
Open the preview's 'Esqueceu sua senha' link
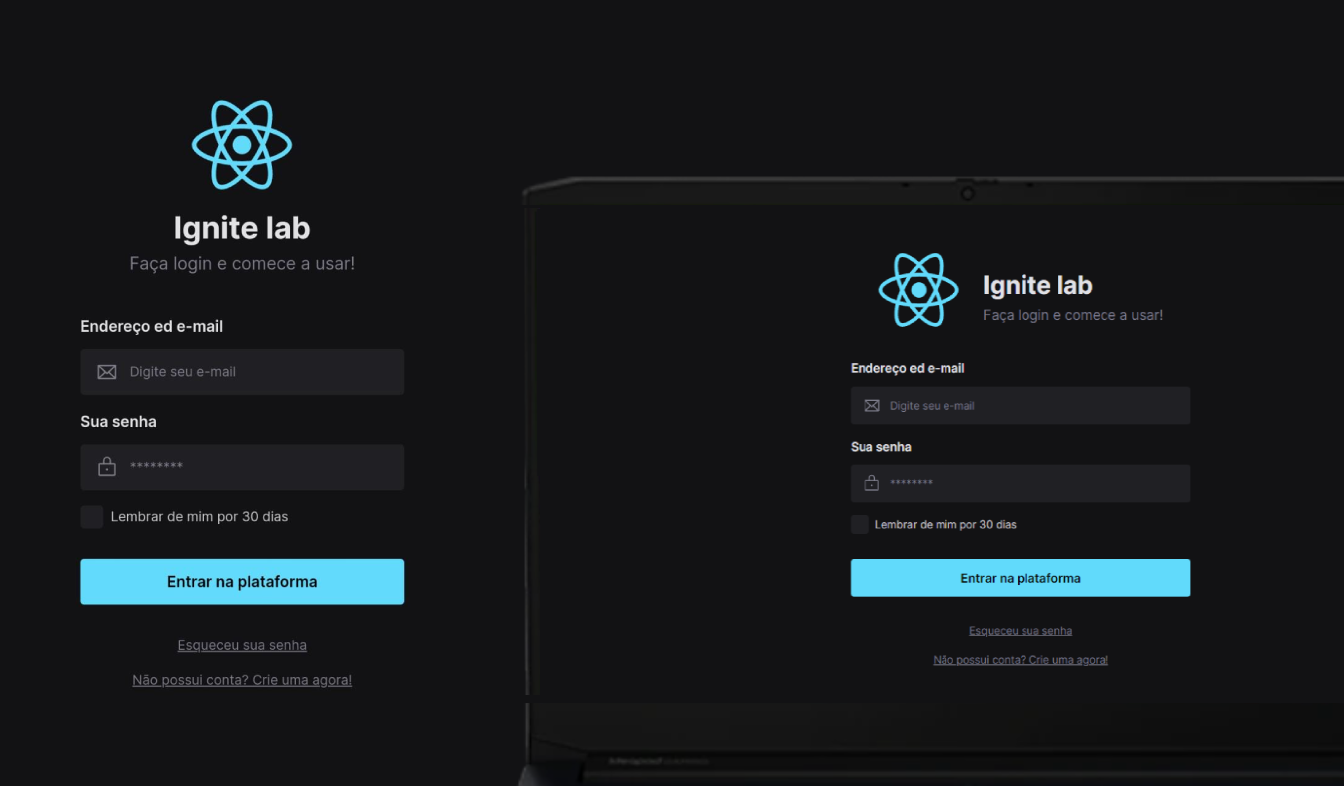[x=1020, y=630]
